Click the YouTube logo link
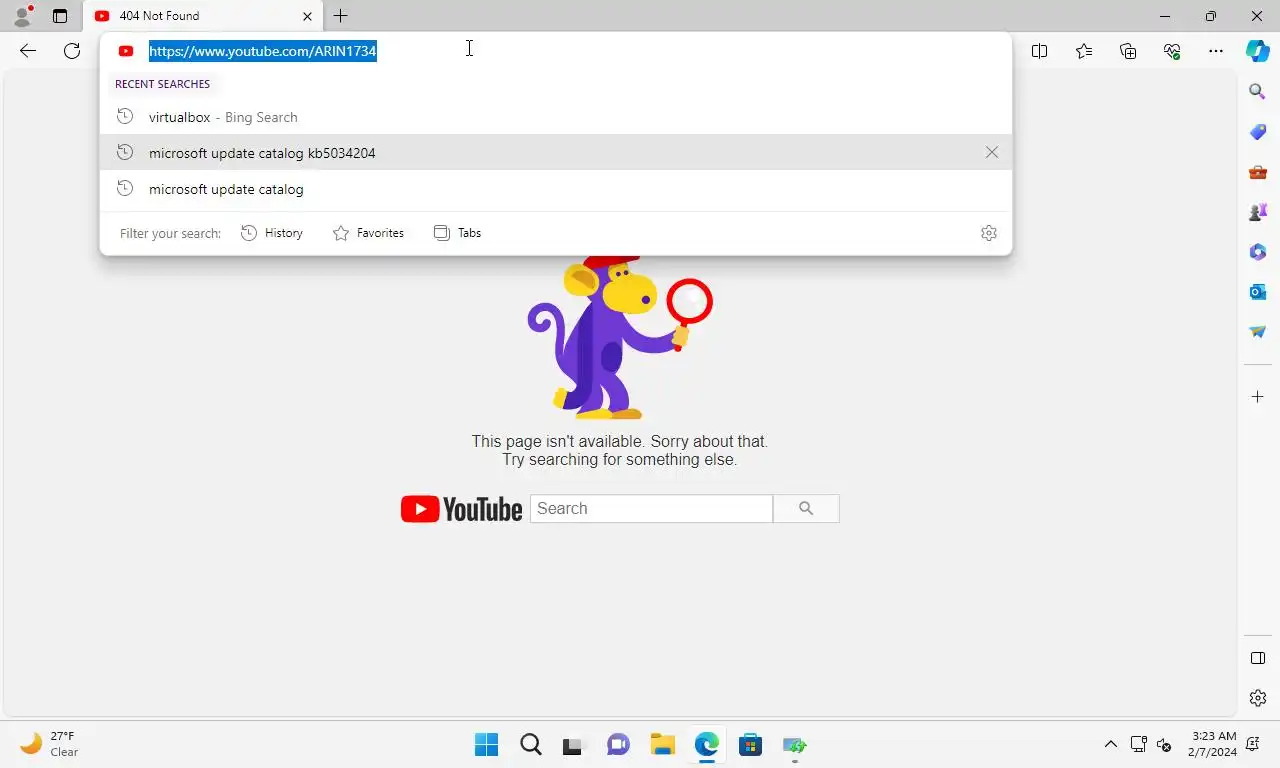 click(461, 509)
